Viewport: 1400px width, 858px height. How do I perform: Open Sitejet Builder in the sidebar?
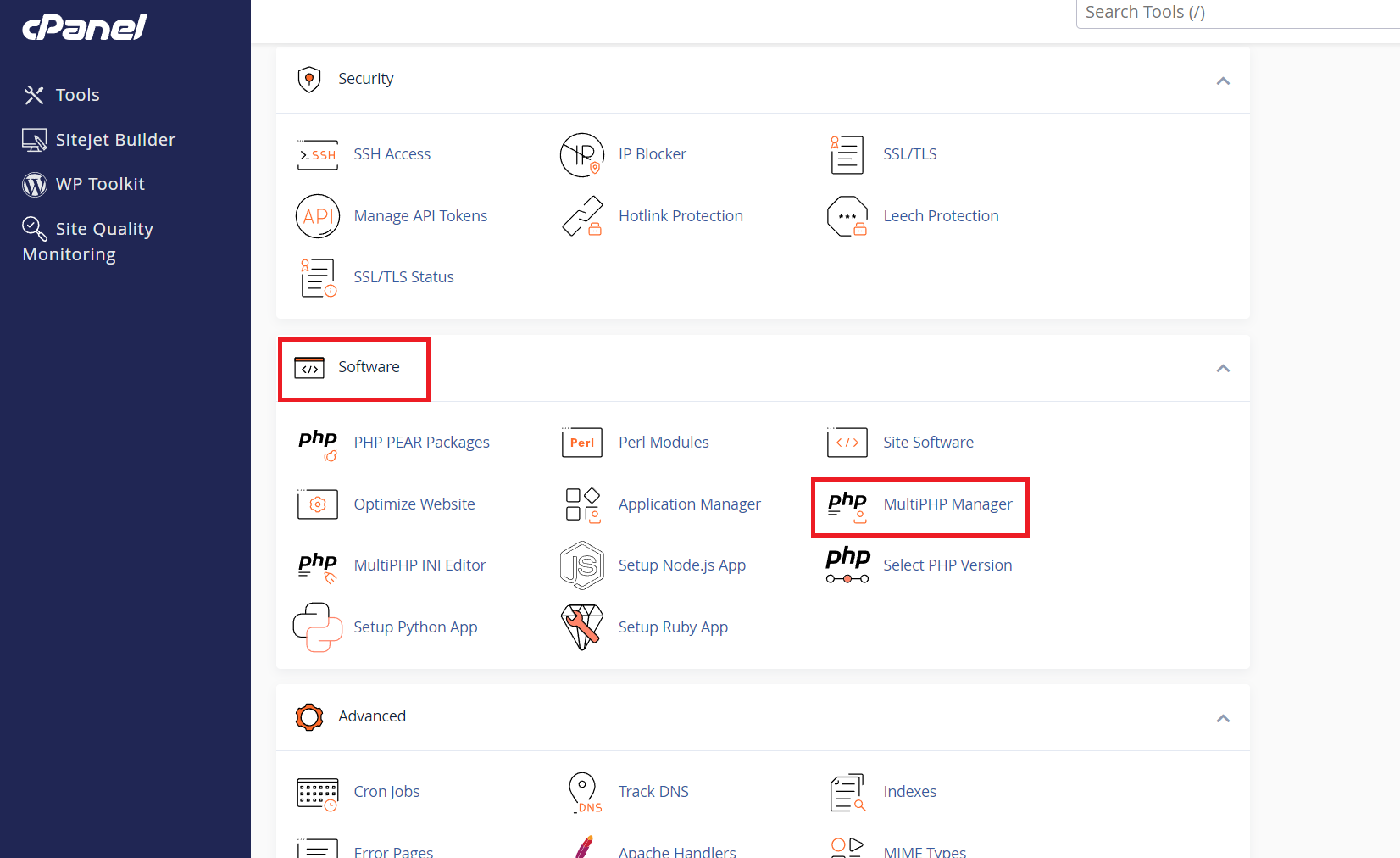click(99, 140)
